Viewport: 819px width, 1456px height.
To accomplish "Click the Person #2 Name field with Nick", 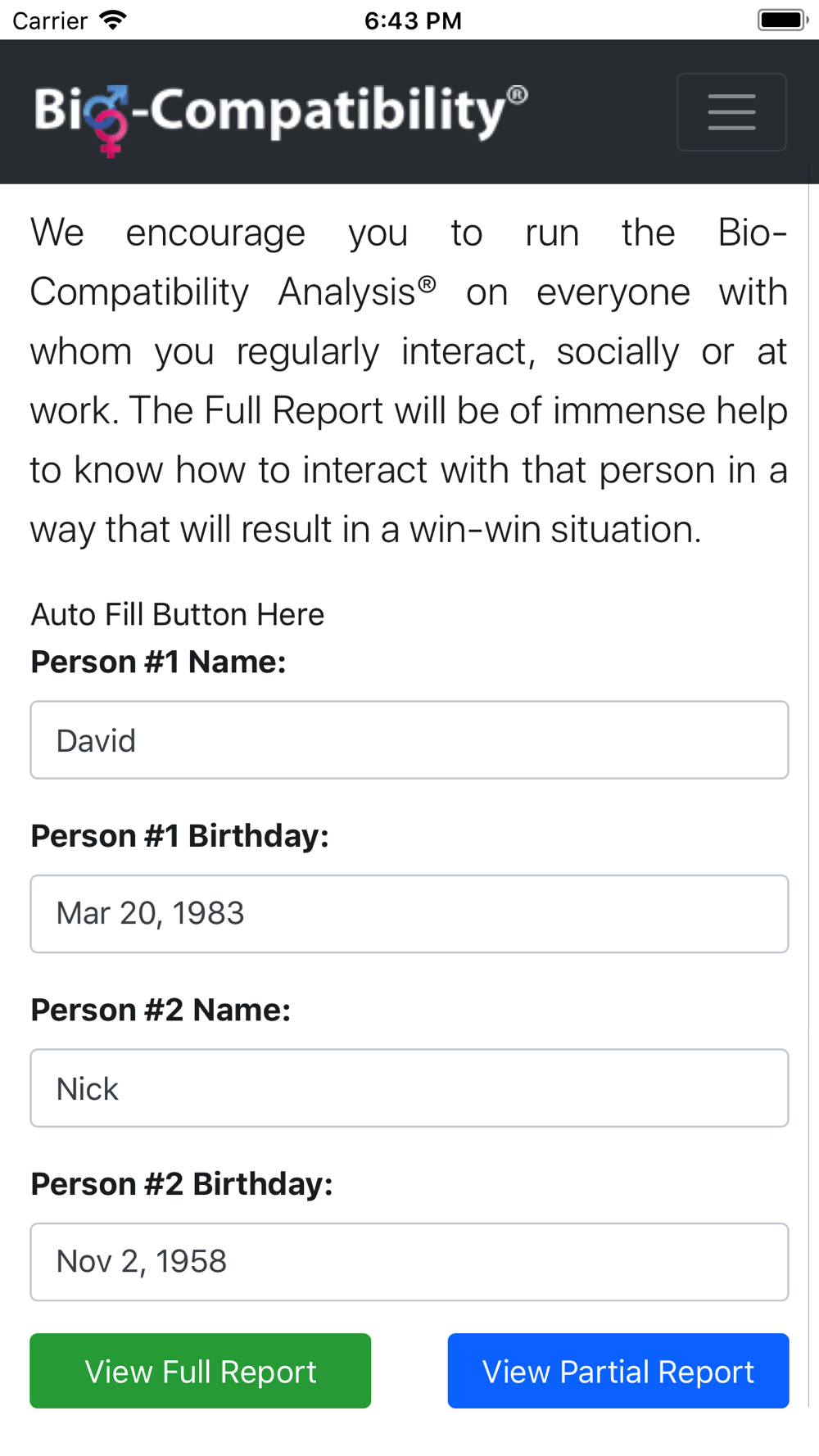I will point(409,1088).
